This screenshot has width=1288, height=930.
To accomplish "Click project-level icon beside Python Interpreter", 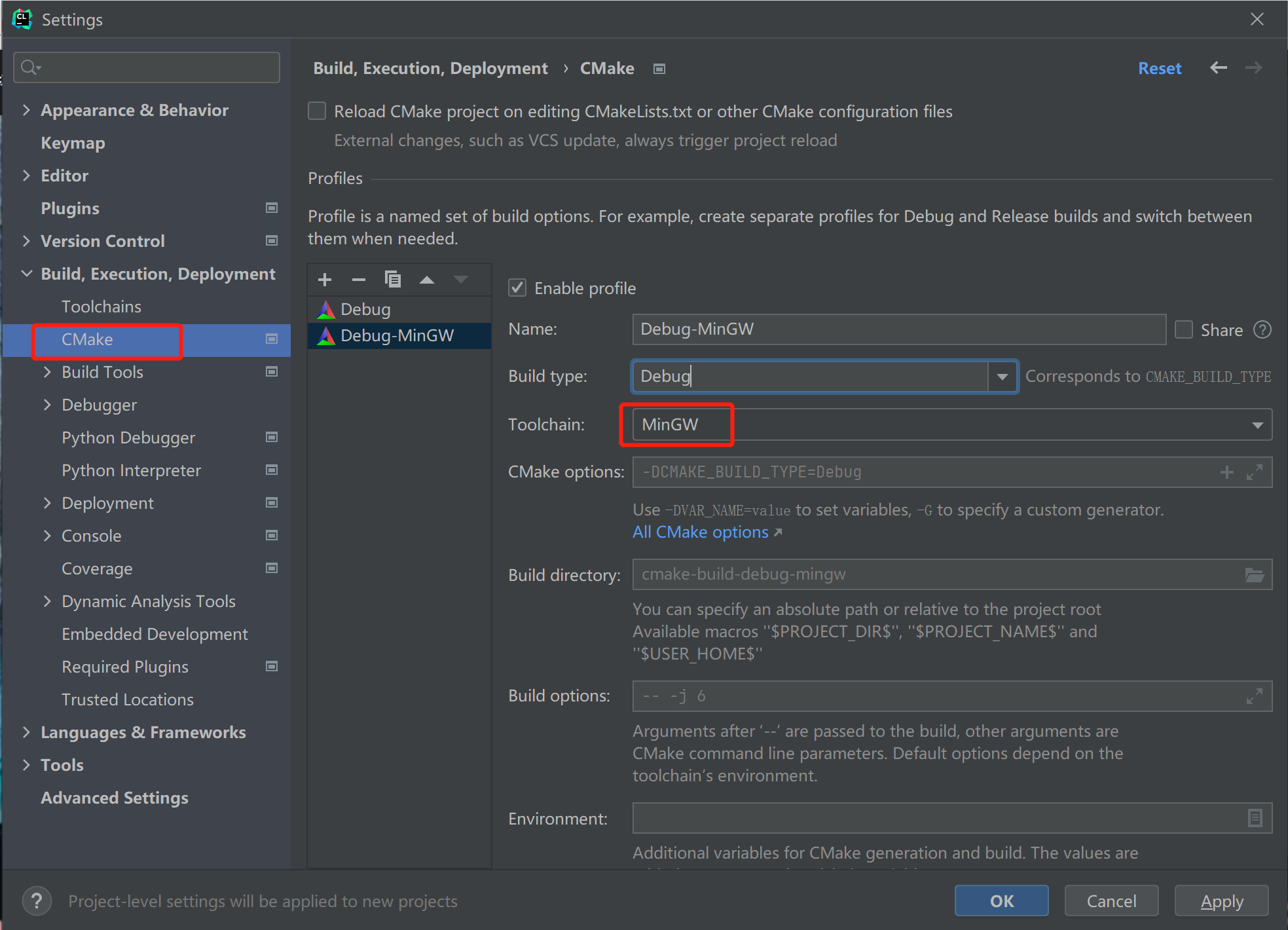I will pos(272,470).
